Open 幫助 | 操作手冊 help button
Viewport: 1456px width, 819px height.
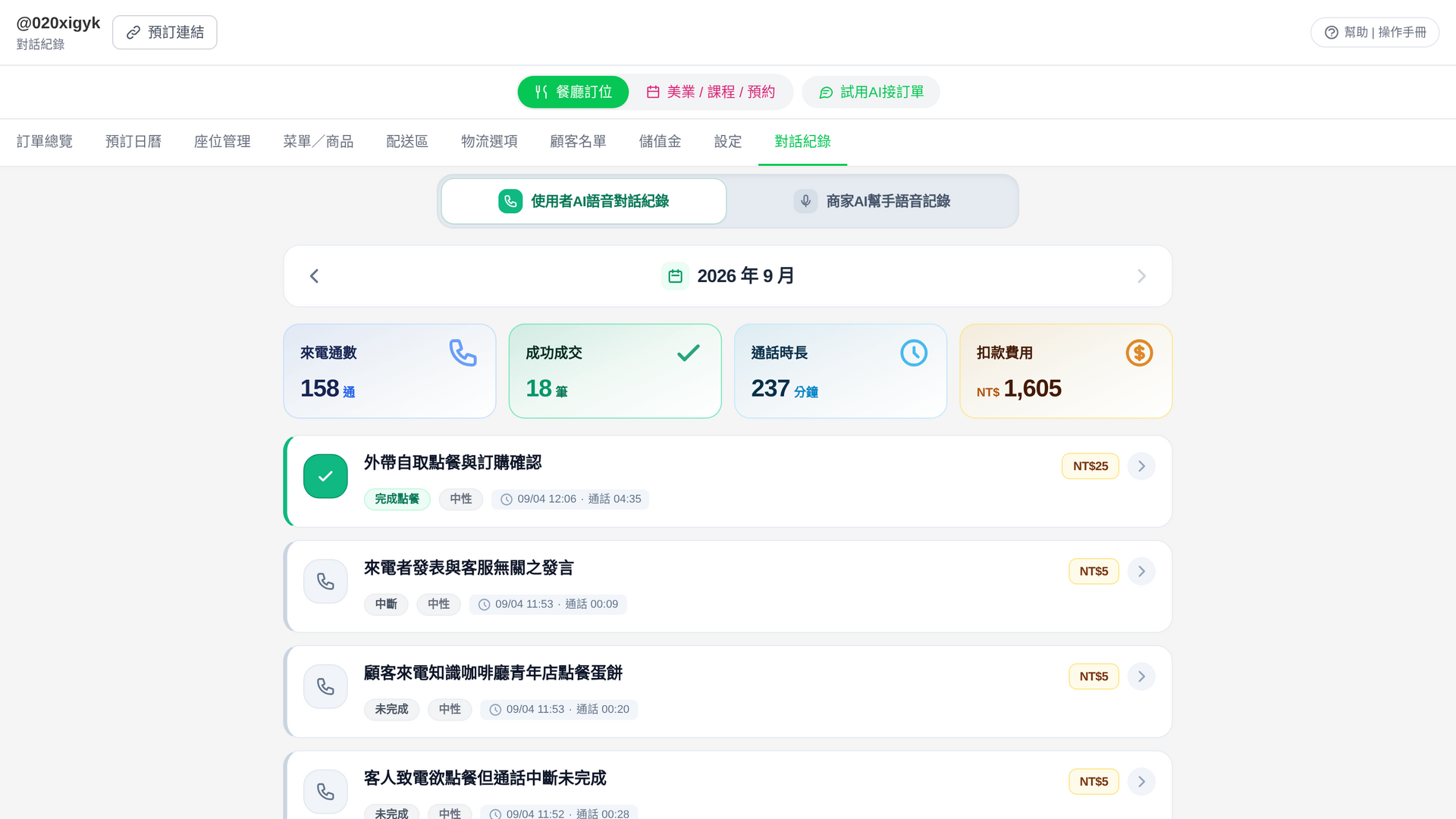pos(1374,33)
